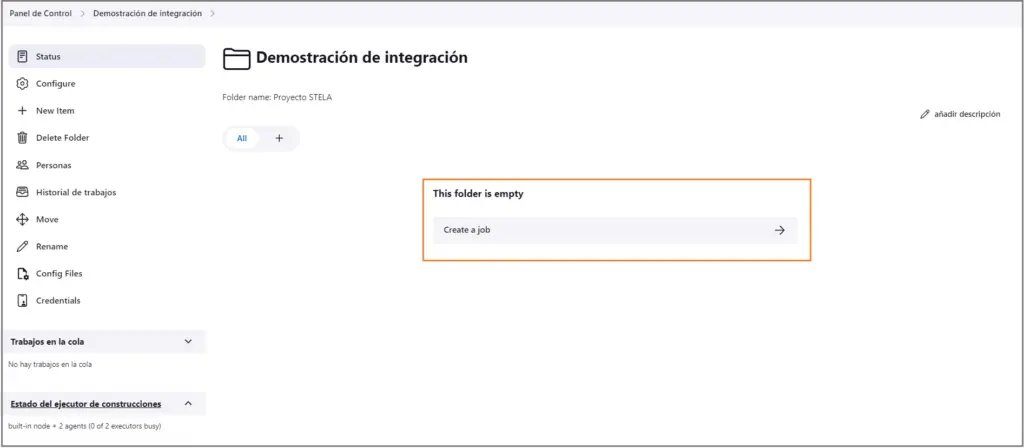Click the Demostración de integración breadcrumb

(148, 13)
